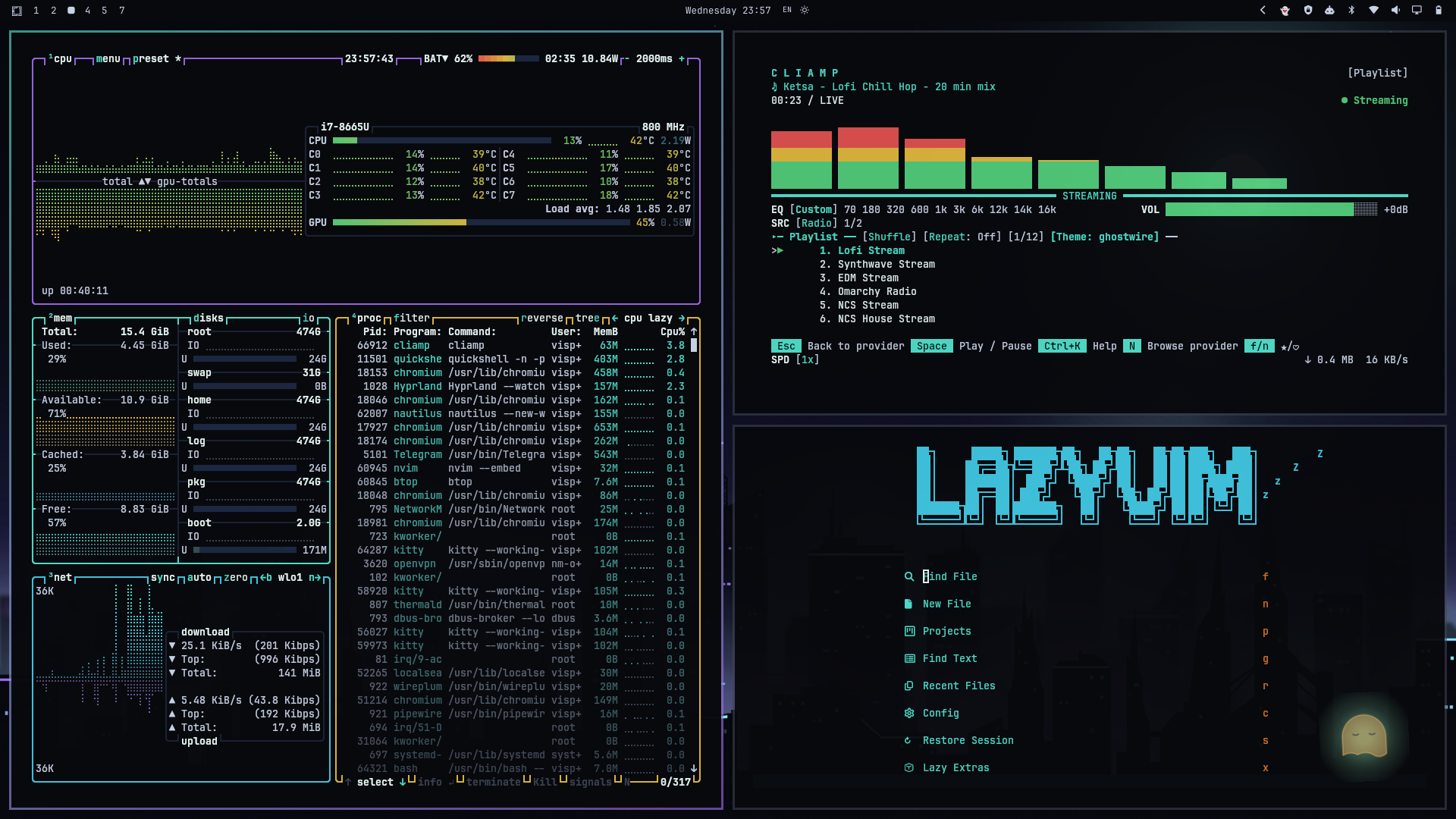The width and height of the screenshot is (1456, 819).
Task: Open the btop menu
Action: (x=108, y=59)
